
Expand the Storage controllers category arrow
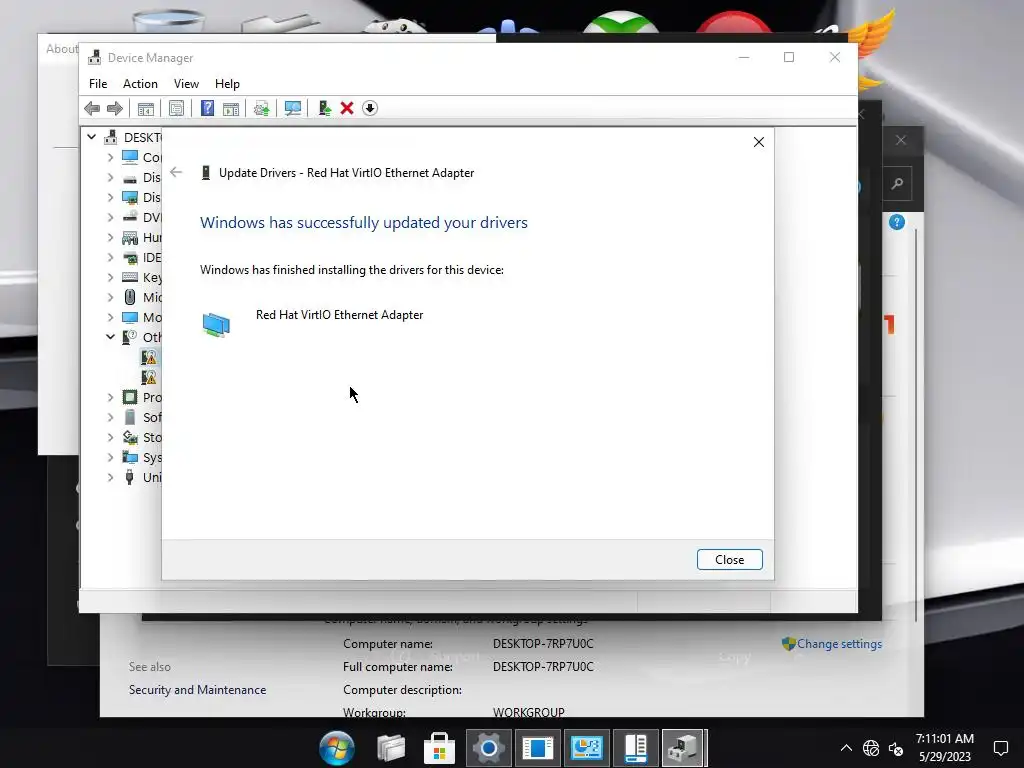pos(110,437)
